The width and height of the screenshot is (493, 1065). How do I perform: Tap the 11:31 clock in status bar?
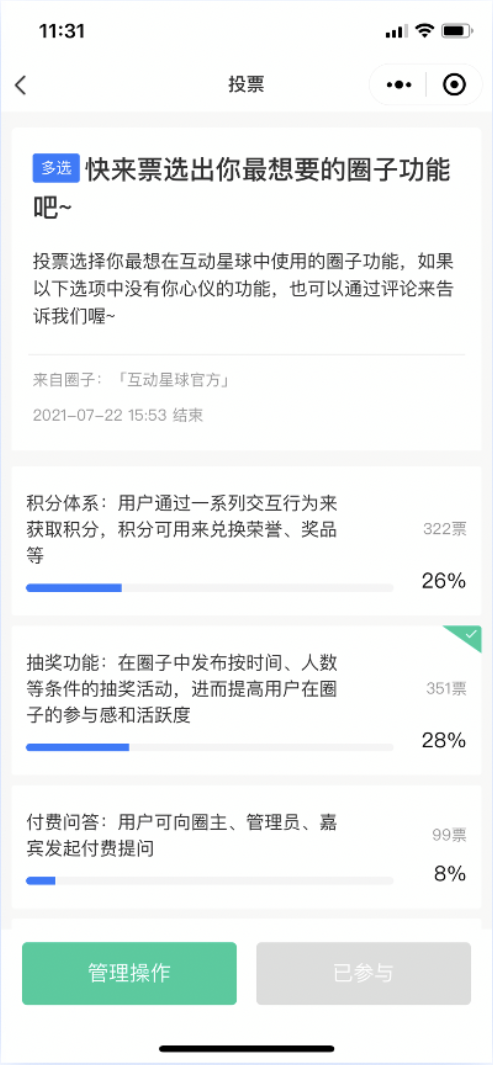pyautogui.click(x=61, y=31)
